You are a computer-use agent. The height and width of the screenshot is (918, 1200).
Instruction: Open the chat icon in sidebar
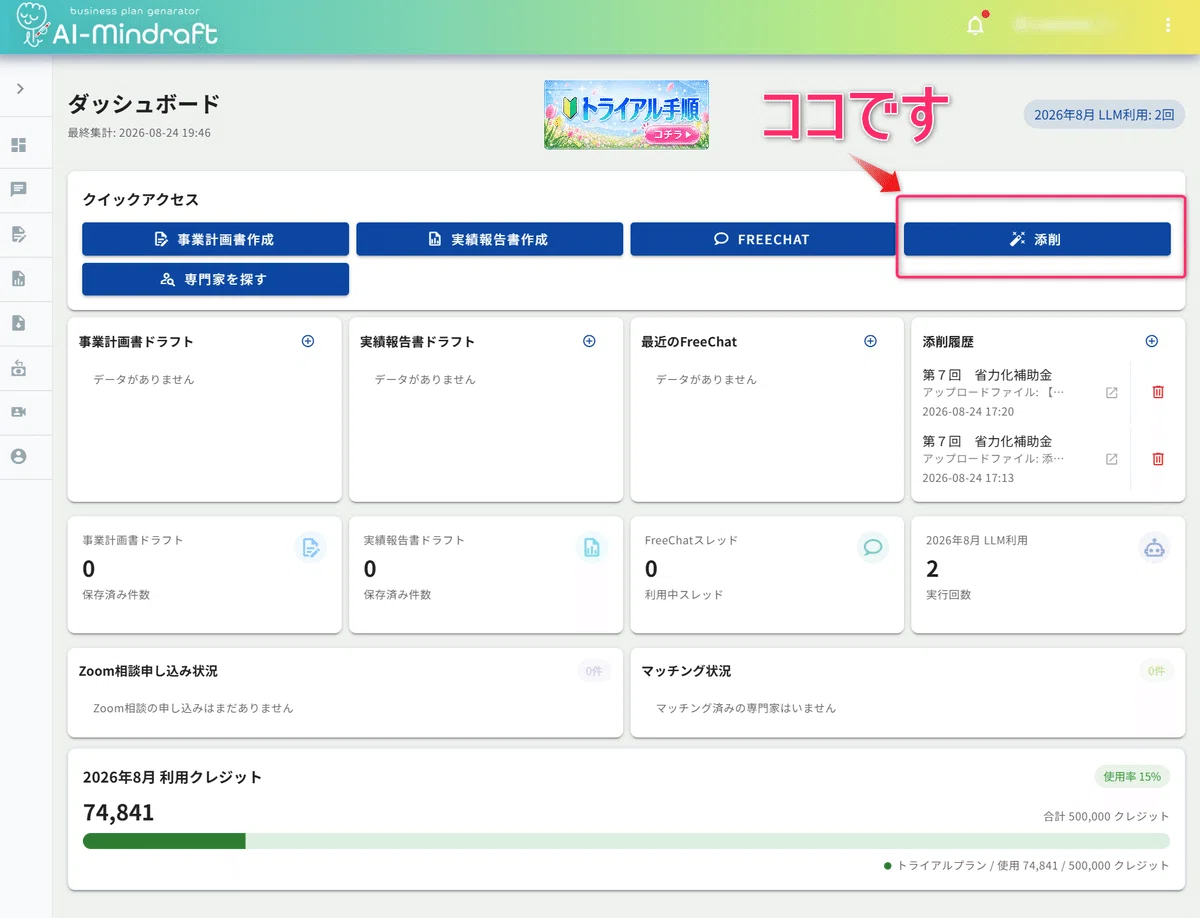tap(19, 190)
